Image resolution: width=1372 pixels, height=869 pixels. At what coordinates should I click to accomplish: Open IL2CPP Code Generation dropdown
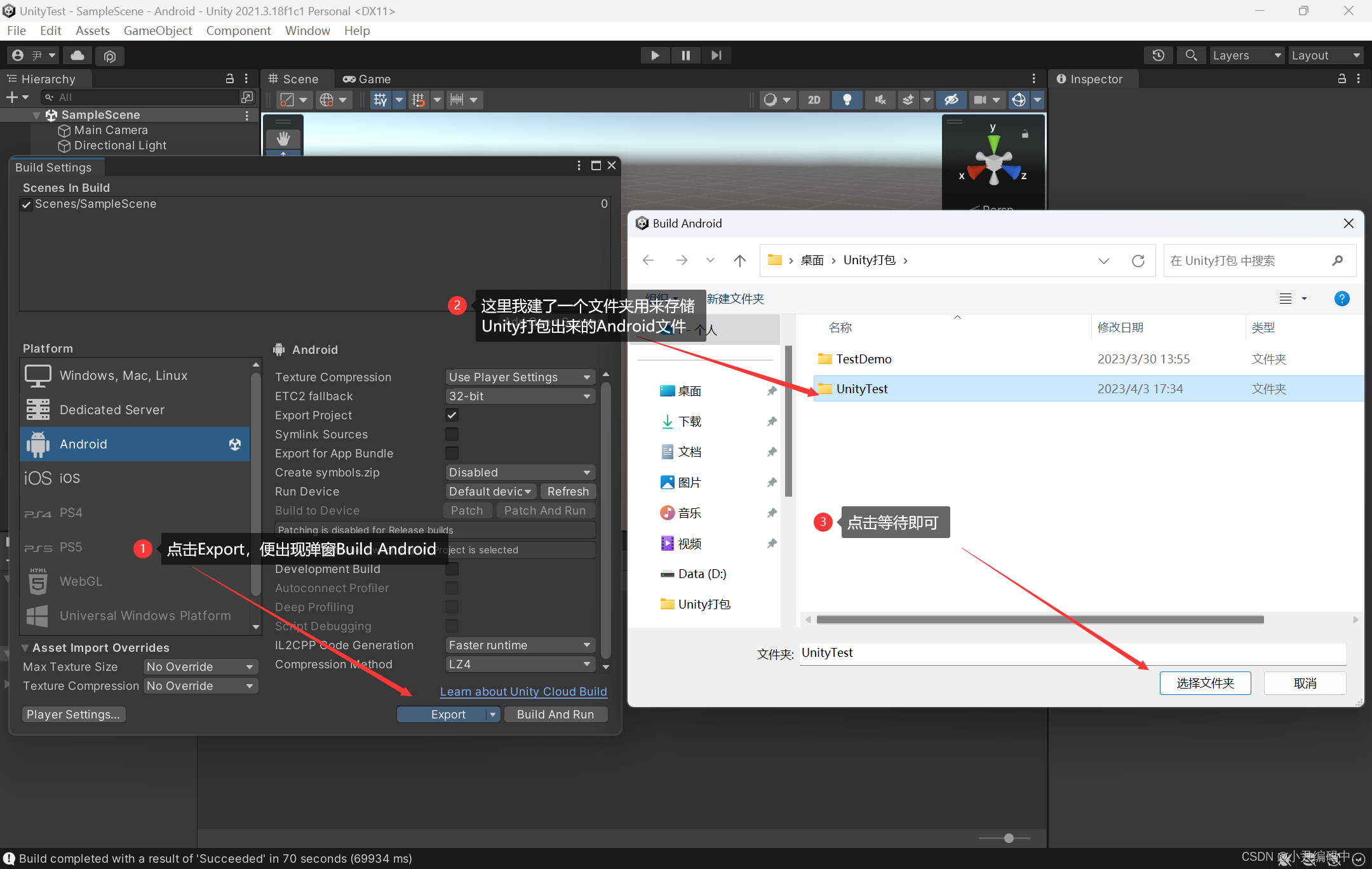520,645
